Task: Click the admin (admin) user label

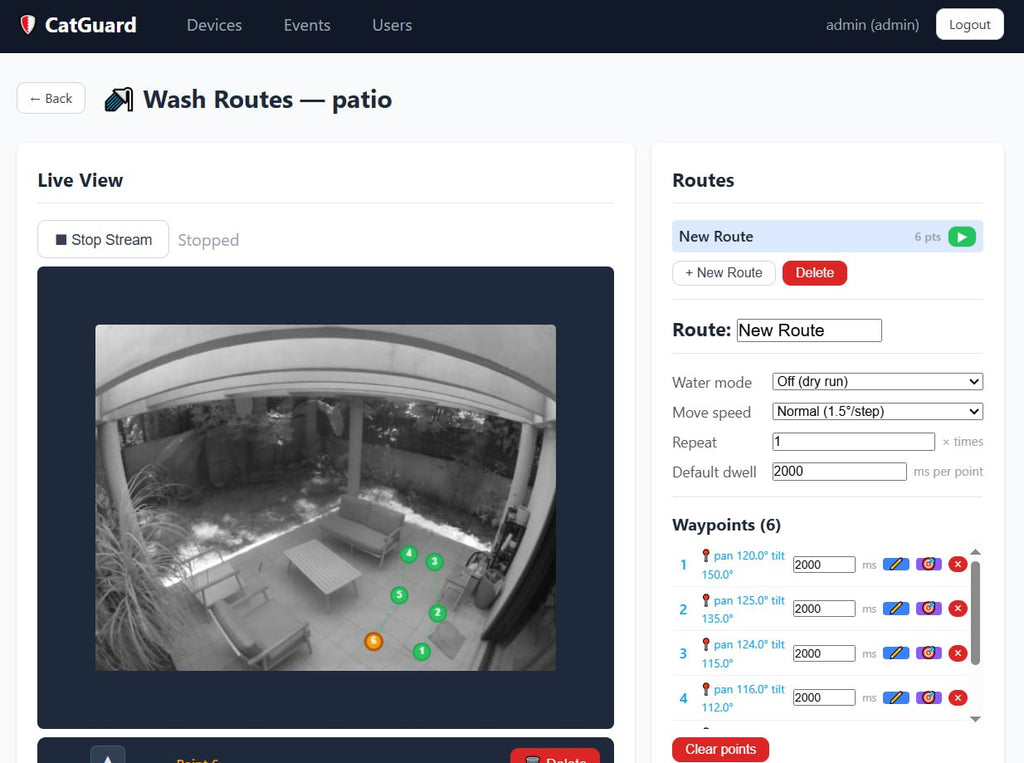Action: 872,25
